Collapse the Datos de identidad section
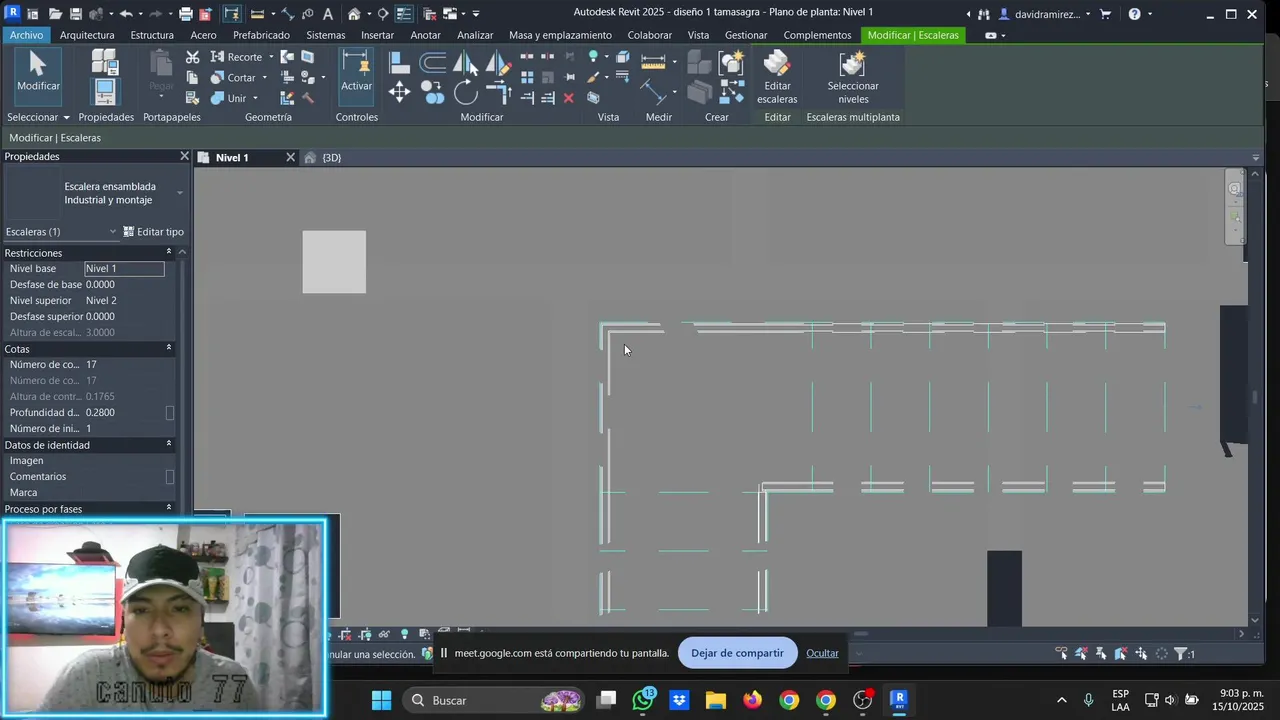The image size is (1280, 720). pos(168,444)
